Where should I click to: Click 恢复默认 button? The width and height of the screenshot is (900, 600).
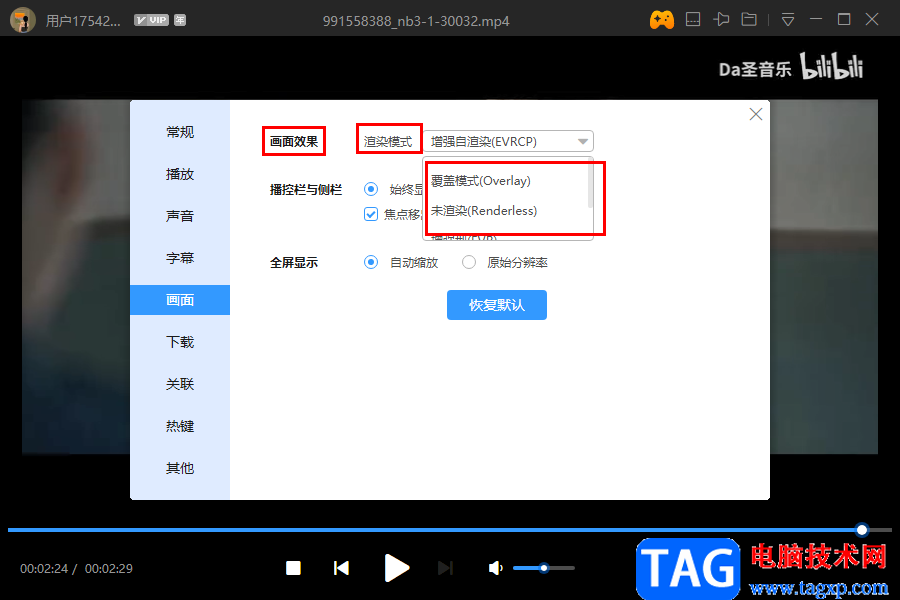[496, 305]
